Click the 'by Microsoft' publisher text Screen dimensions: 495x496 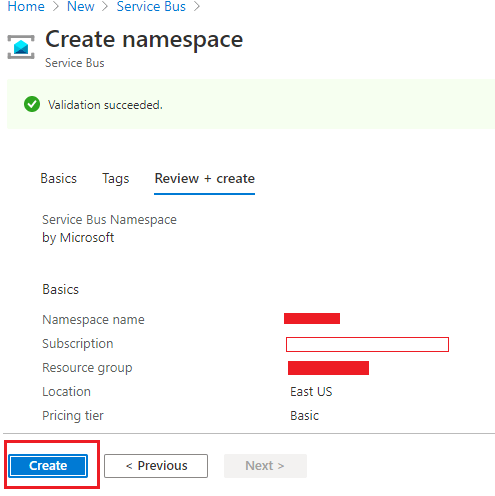point(78,238)
